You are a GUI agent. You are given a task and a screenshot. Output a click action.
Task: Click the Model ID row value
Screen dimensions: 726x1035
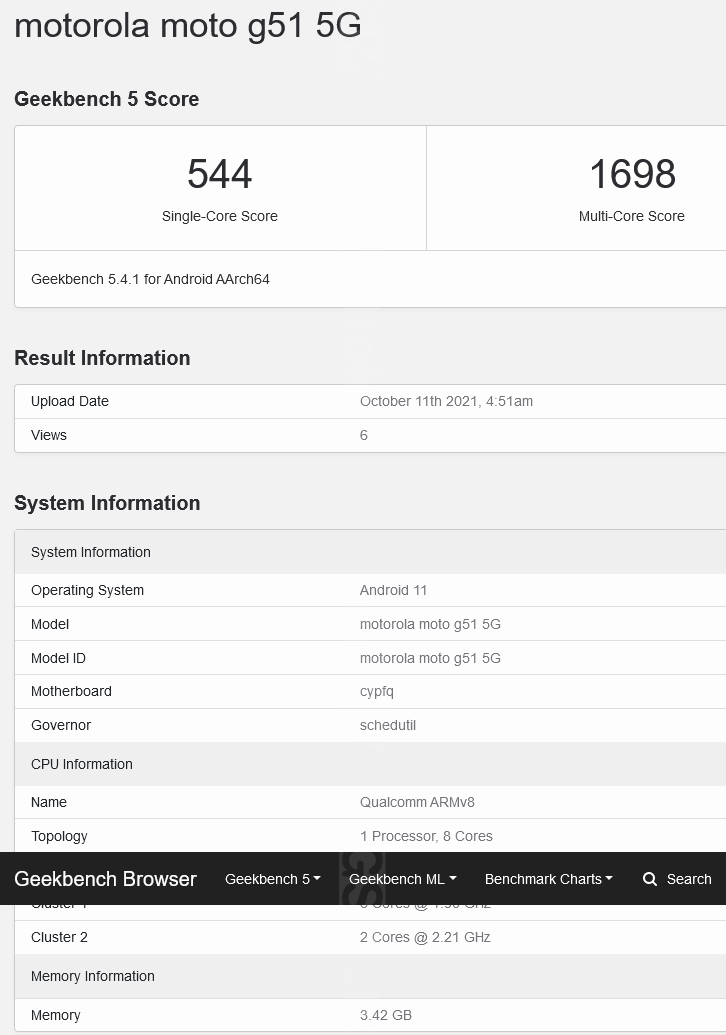pos(430,658)
